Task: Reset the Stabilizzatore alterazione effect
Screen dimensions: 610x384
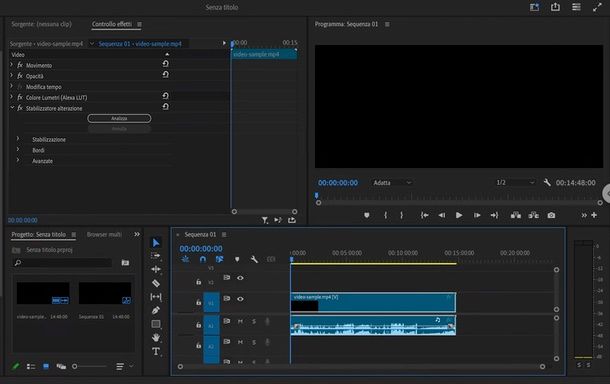Action: coord(165,107)
